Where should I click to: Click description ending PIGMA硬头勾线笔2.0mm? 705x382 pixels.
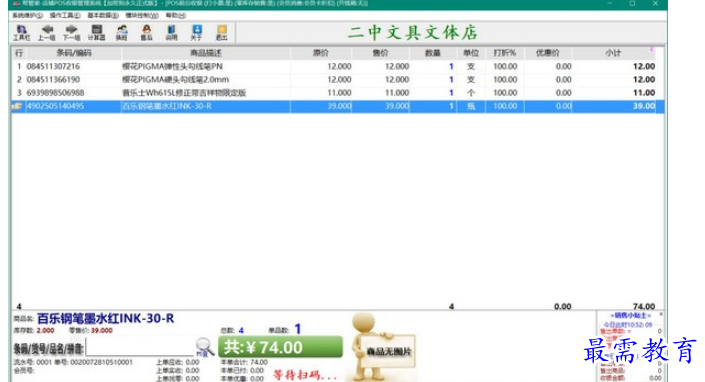pyautogui.click(x=175, y=80)
